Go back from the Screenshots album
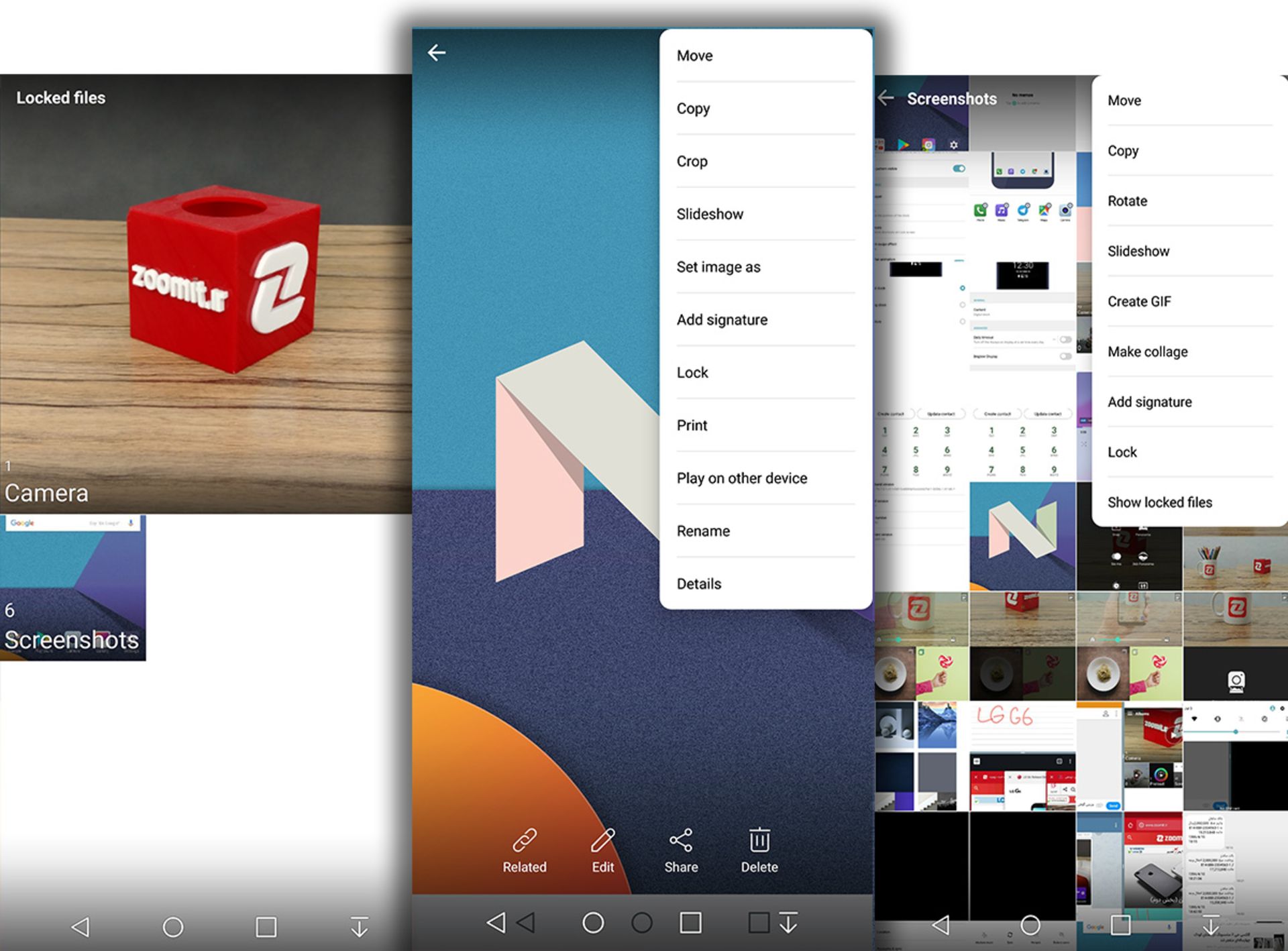 tap(885, 99)
